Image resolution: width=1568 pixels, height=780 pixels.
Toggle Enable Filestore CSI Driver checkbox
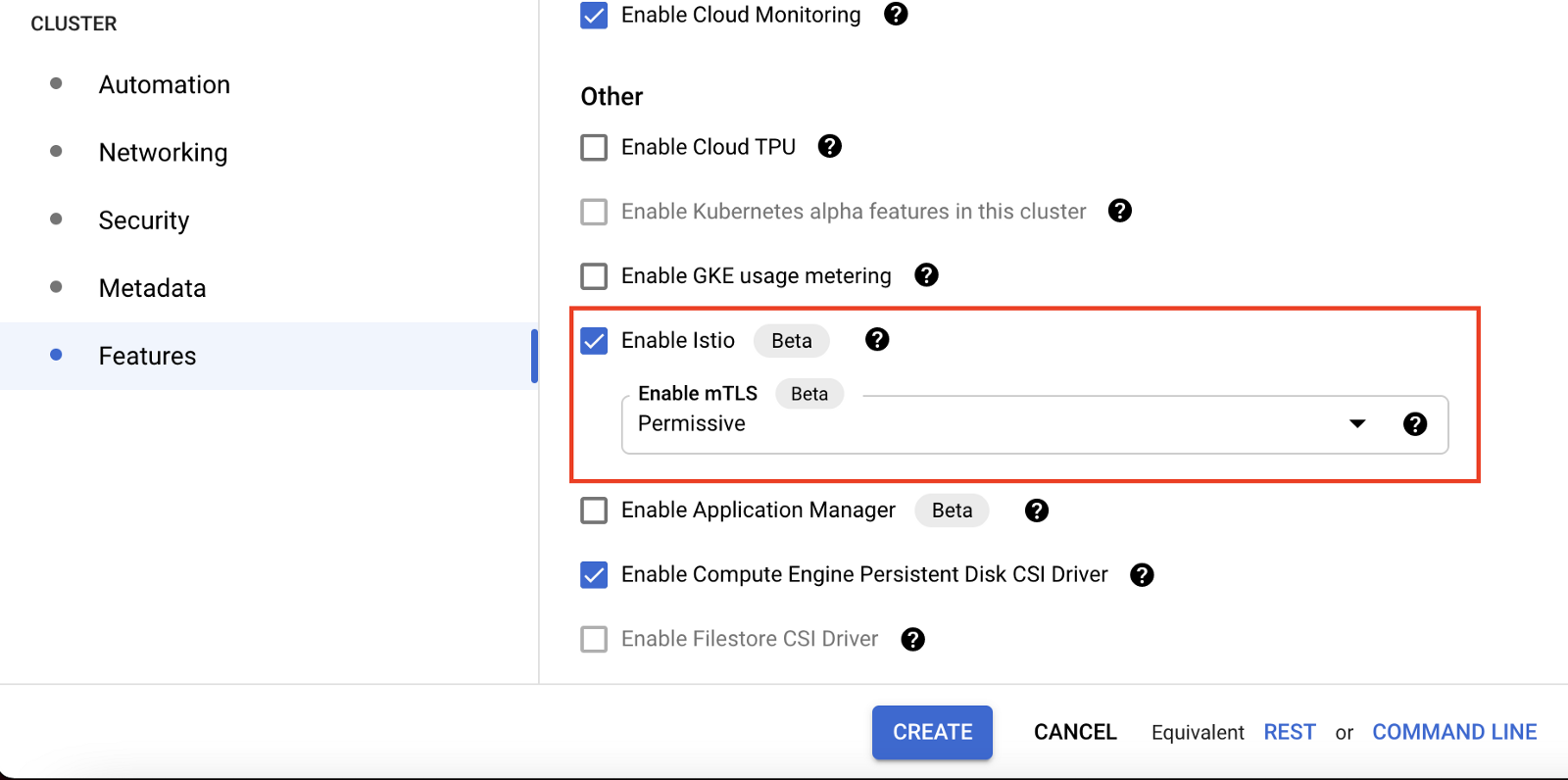(x=594, y=640)
